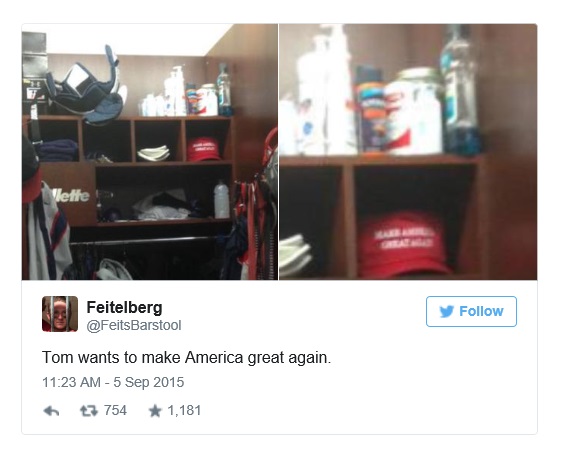The image size is (578, 451).
Task: Click the reply arrow icon
Action: click(x=51, y=411)
